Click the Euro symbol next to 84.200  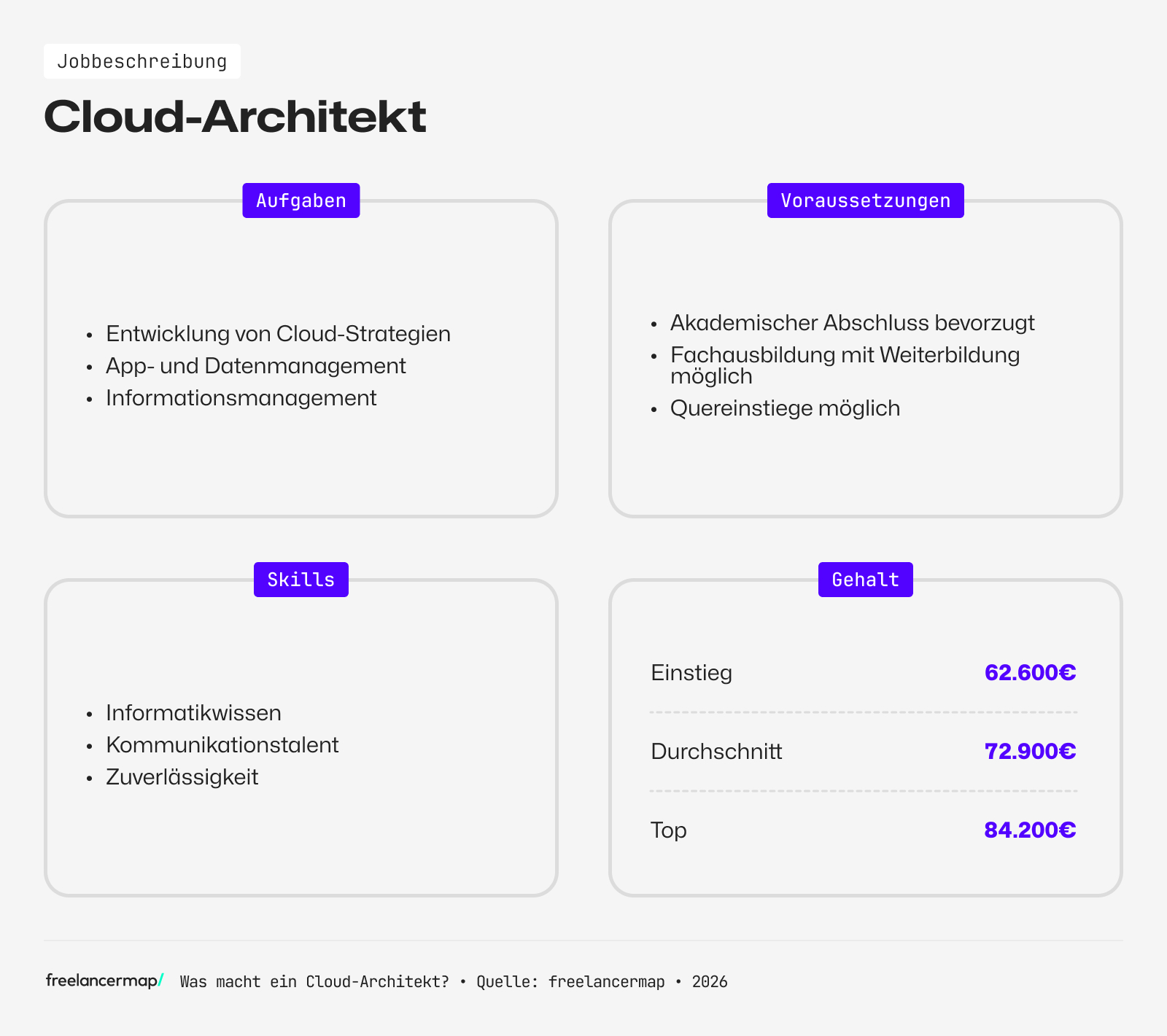point(1069,830)
